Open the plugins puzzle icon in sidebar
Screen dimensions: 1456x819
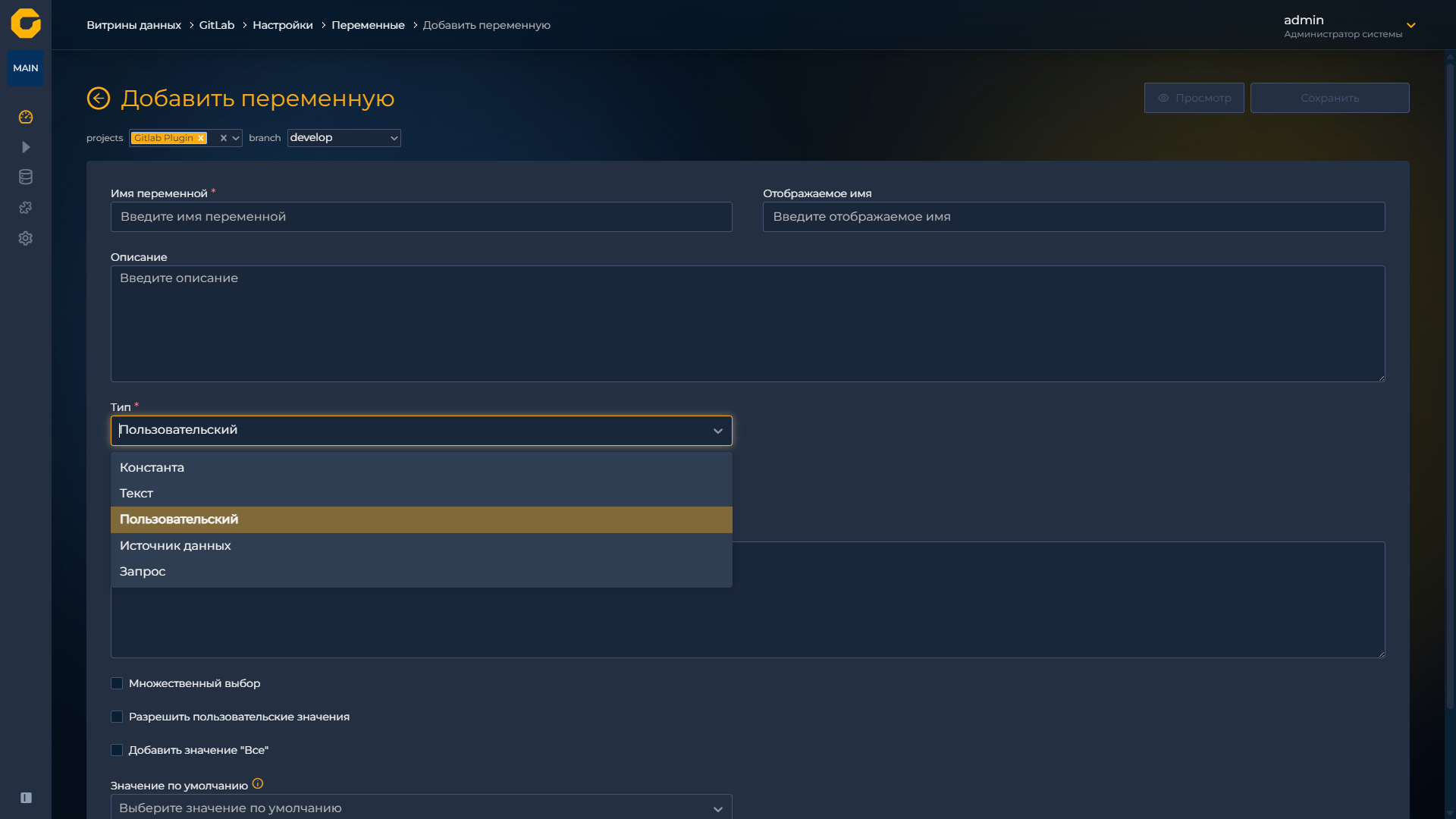click(x=26, y=208)
